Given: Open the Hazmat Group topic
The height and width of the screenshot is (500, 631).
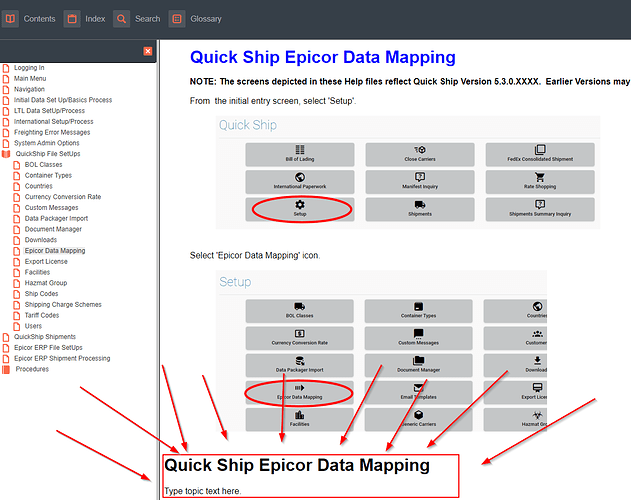Looking at the screenshot, I should coord(46,283).
